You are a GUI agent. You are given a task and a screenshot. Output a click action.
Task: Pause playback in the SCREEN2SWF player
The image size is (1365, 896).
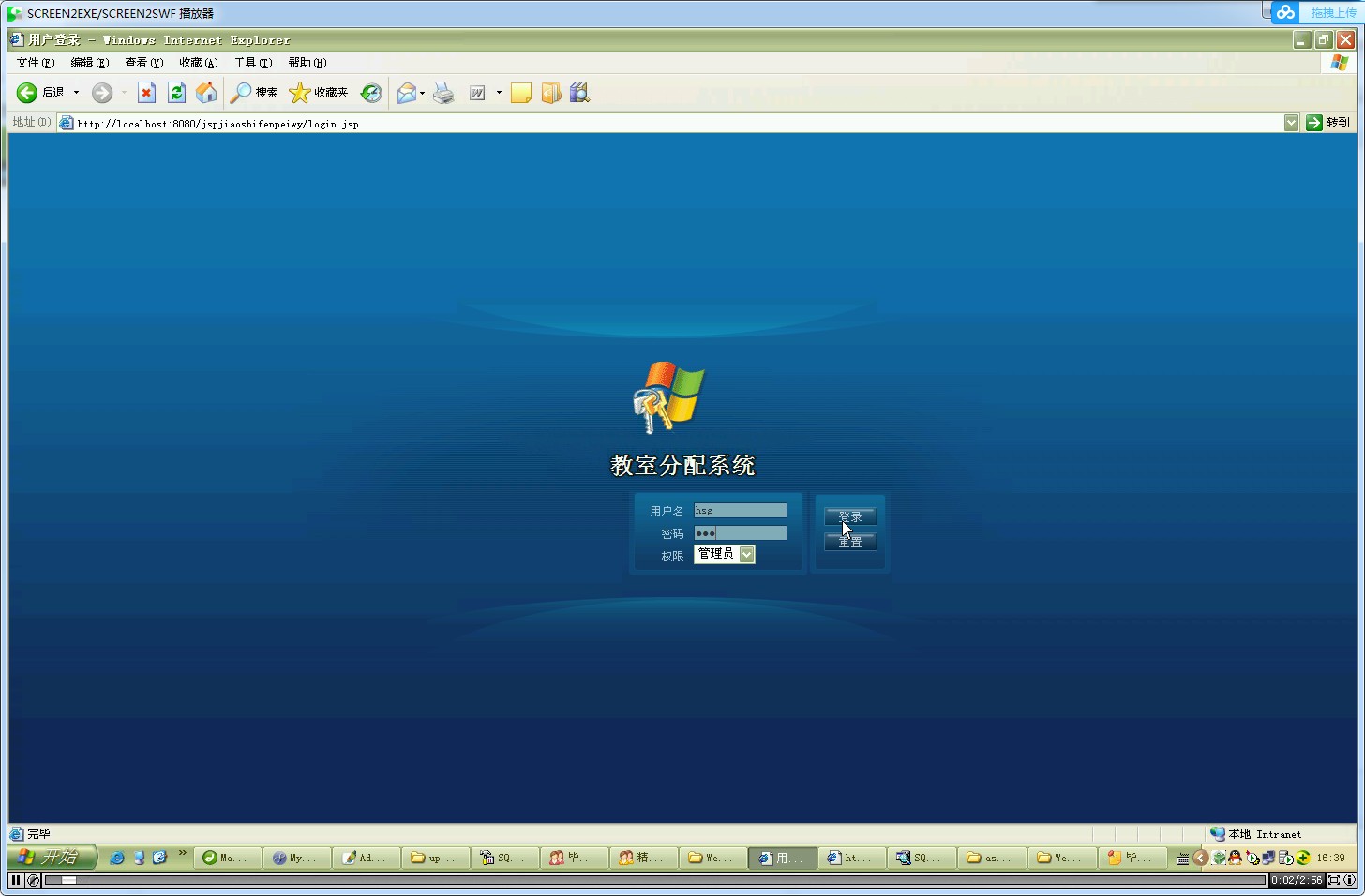[16, 880]
